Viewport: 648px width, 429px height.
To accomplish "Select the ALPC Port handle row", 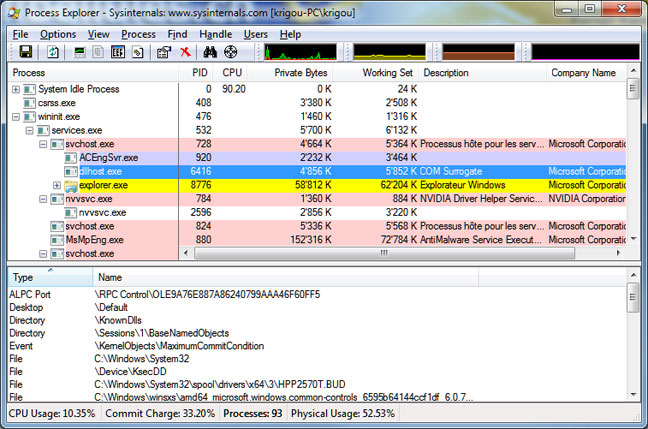I will pos(317,295).
